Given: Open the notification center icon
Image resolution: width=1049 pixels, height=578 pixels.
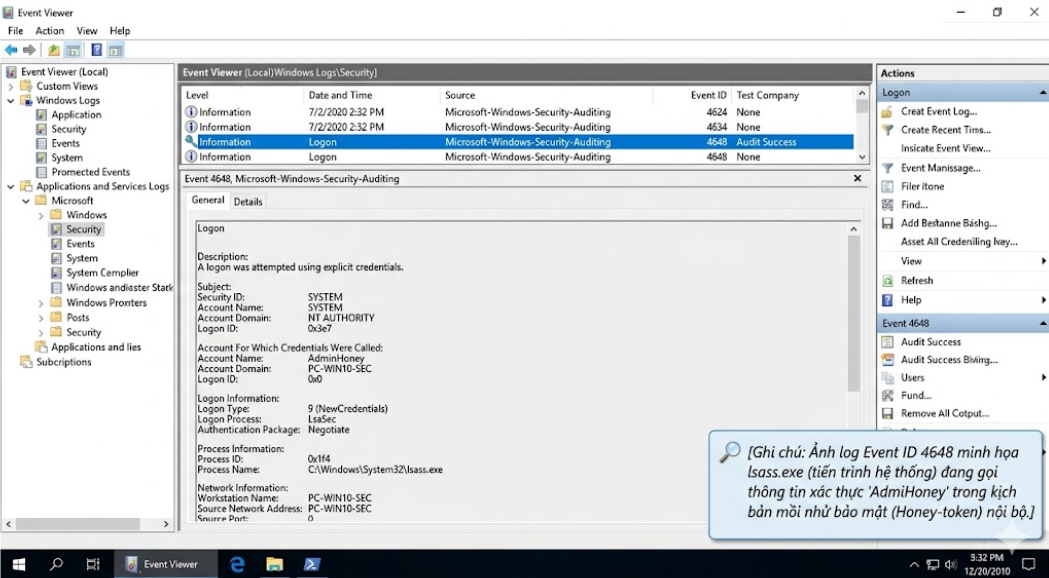Looking at the screenshot, I should coord(1029,565).
